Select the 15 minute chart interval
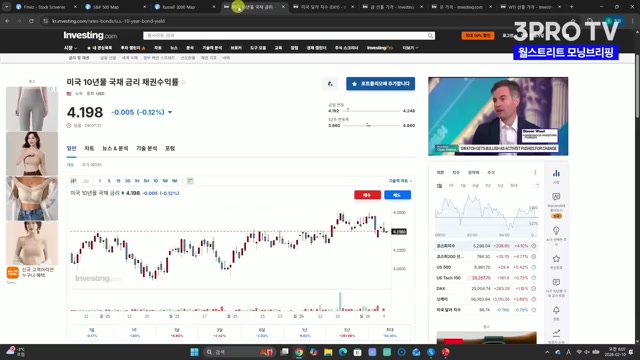Screen dimensions: 640x360 click(118, 181)
